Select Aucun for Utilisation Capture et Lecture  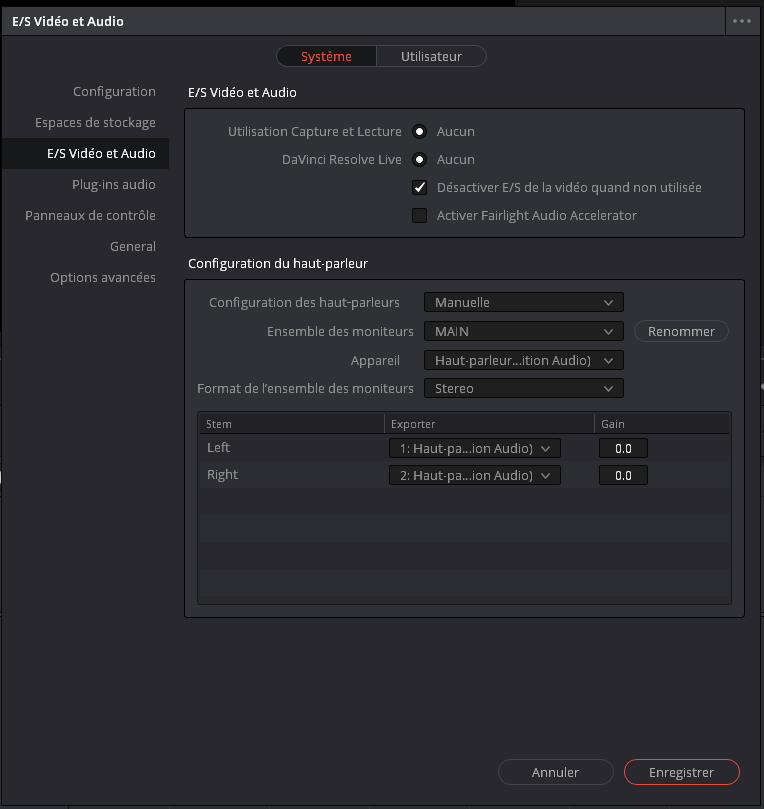tap(419, 132)
